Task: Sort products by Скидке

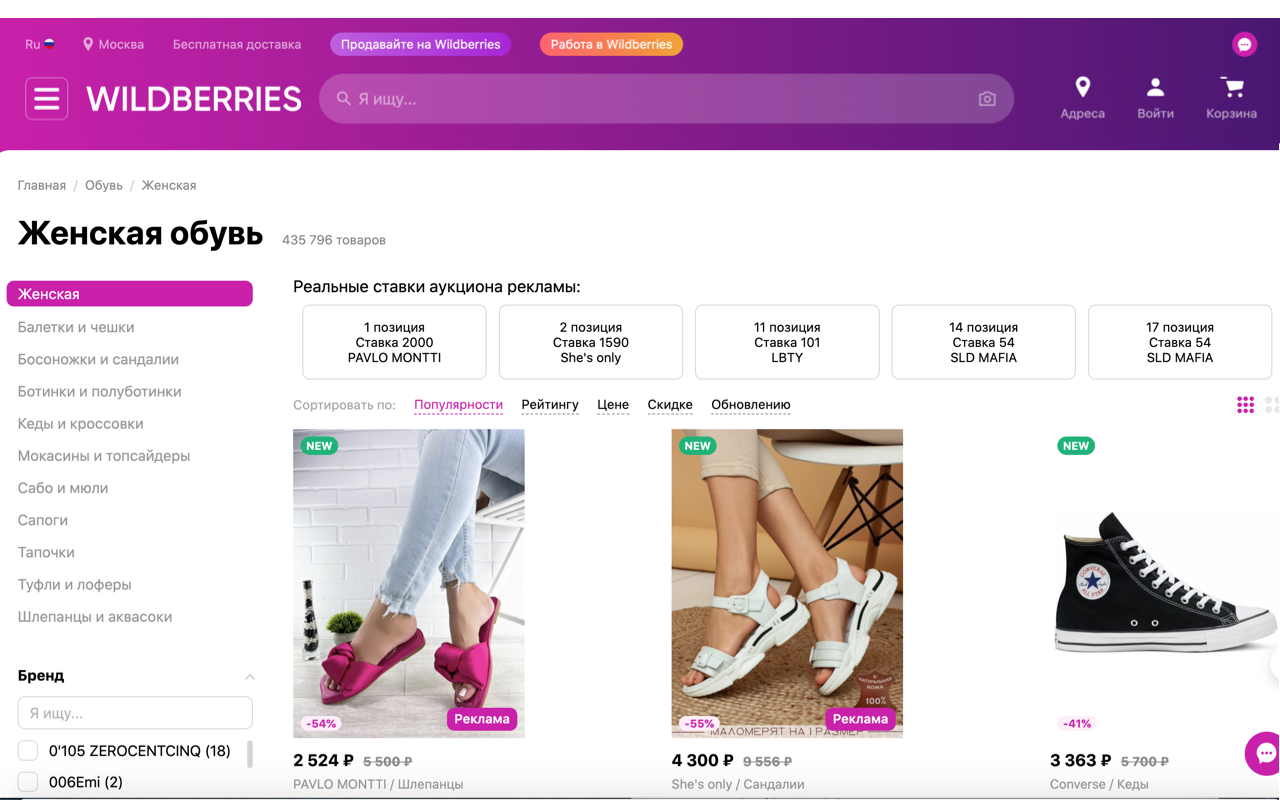Action: click(670, 405)
